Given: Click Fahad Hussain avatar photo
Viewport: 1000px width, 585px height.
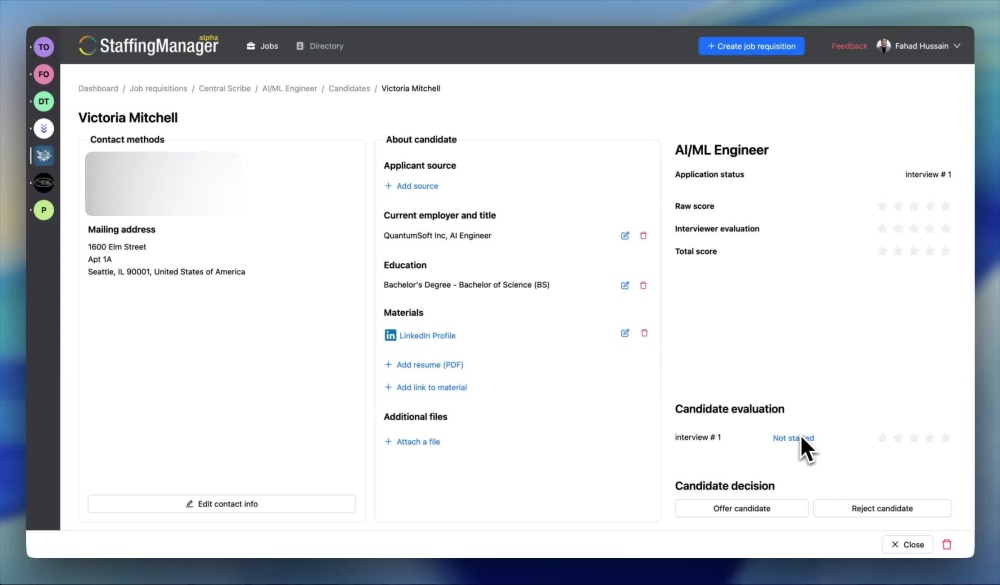Looking at the screenshot, I should click(x=883, y=46).
